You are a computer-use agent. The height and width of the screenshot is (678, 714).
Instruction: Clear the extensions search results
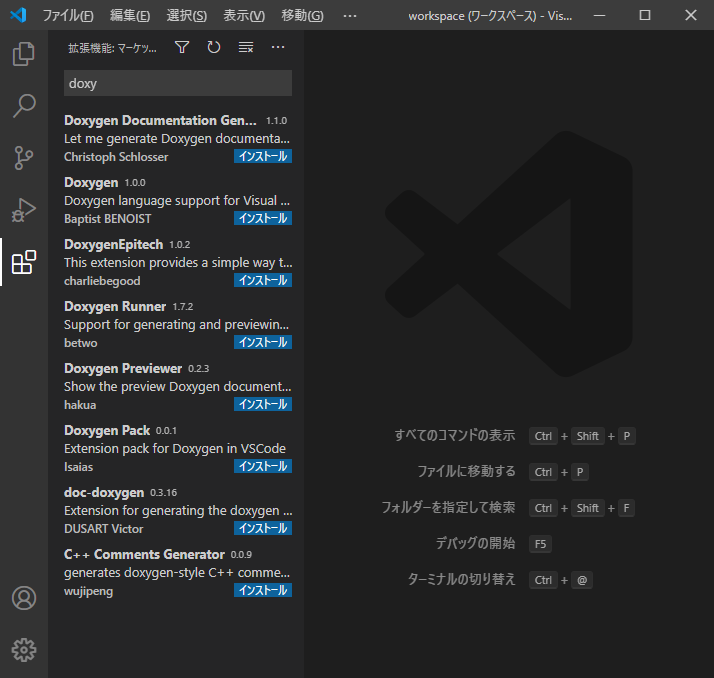coord(246,47)
